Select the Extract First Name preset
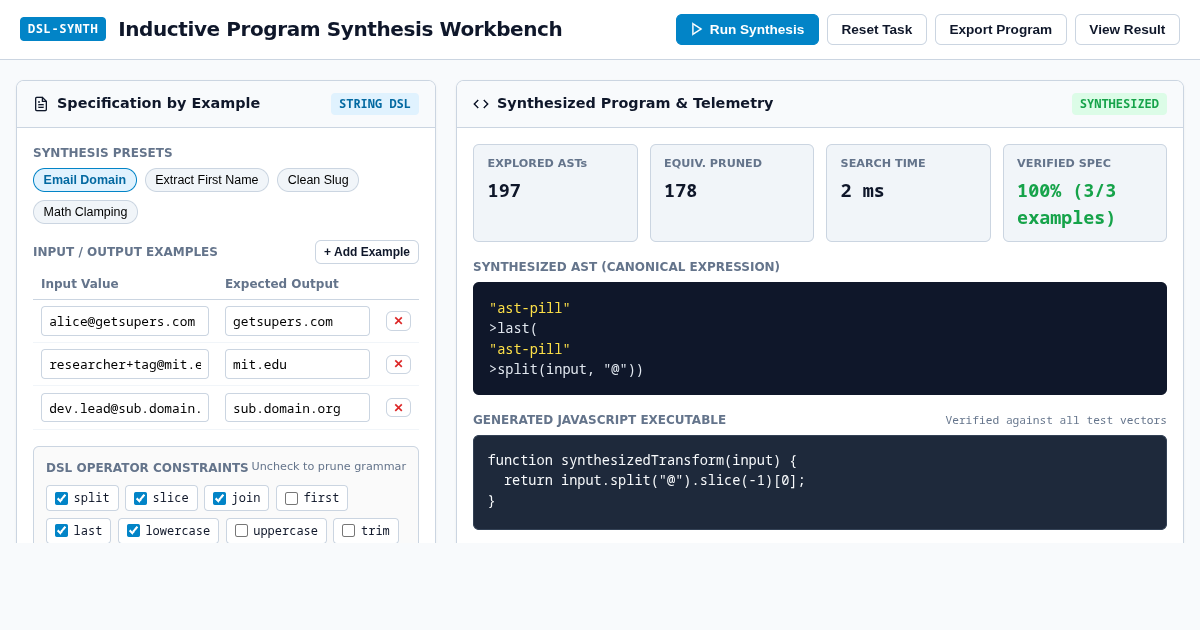Viewport: 1200px width, 630px height. coord(207,180)
